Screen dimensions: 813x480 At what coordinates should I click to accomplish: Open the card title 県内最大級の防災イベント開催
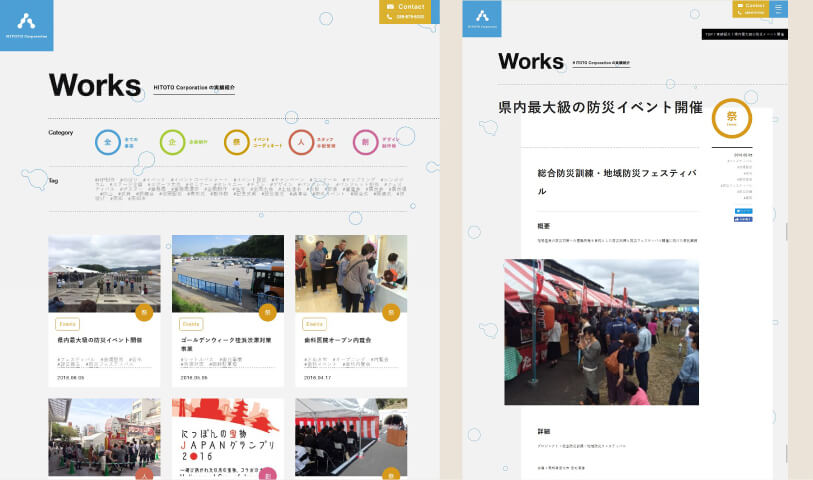pyautogui.click(x=100, y=340)
